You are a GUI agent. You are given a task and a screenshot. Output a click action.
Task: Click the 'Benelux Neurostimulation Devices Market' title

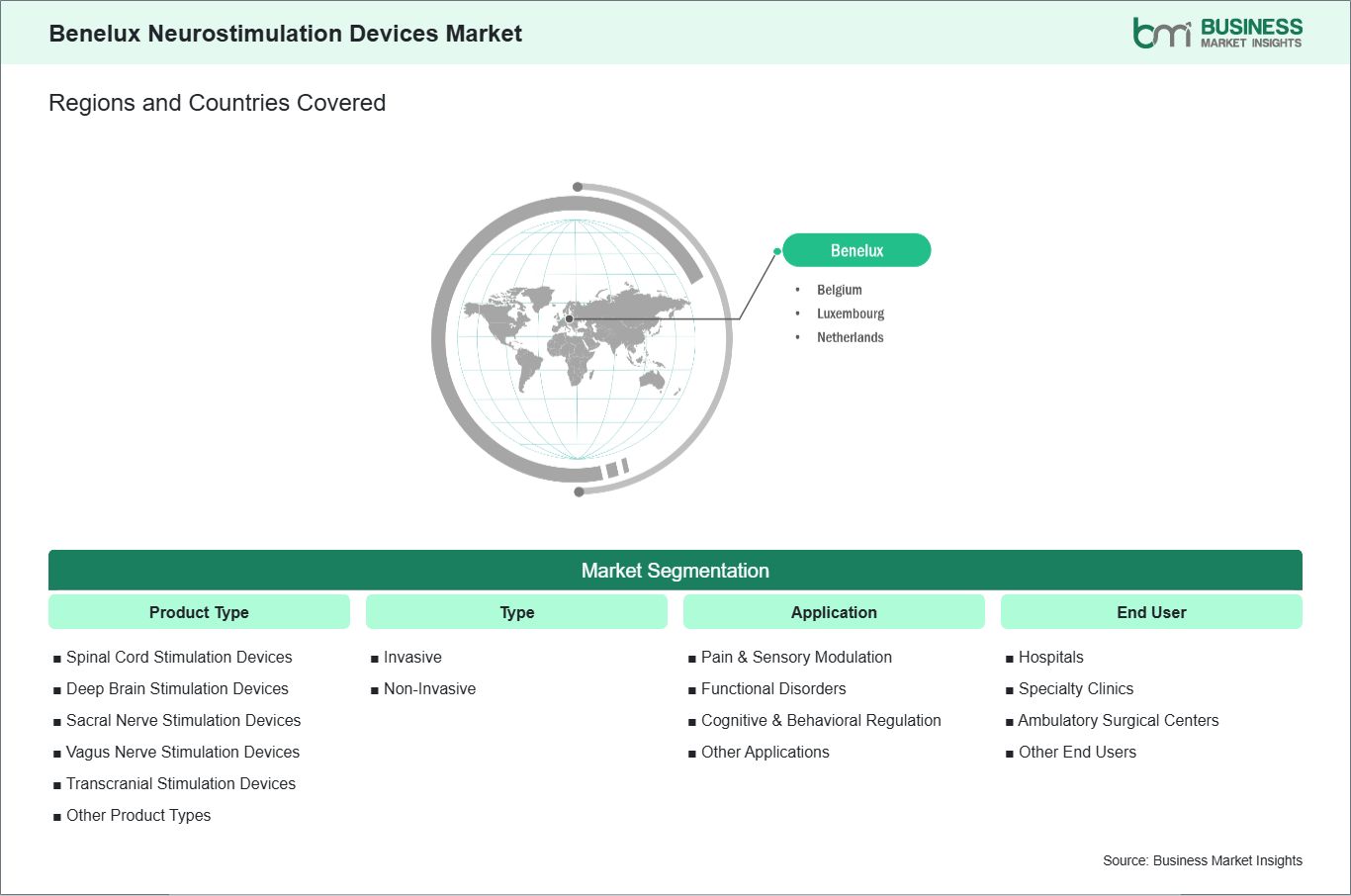pos(286,33)
